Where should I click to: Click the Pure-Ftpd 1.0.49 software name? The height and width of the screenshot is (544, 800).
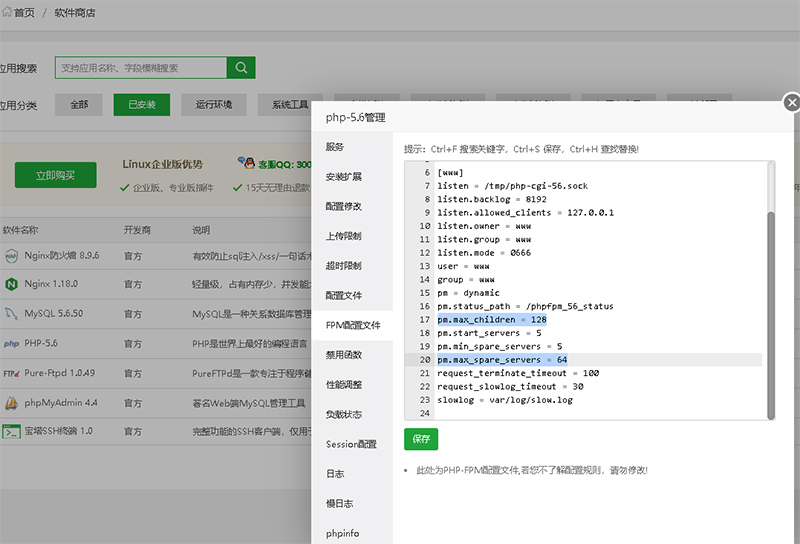pos(59,373)
